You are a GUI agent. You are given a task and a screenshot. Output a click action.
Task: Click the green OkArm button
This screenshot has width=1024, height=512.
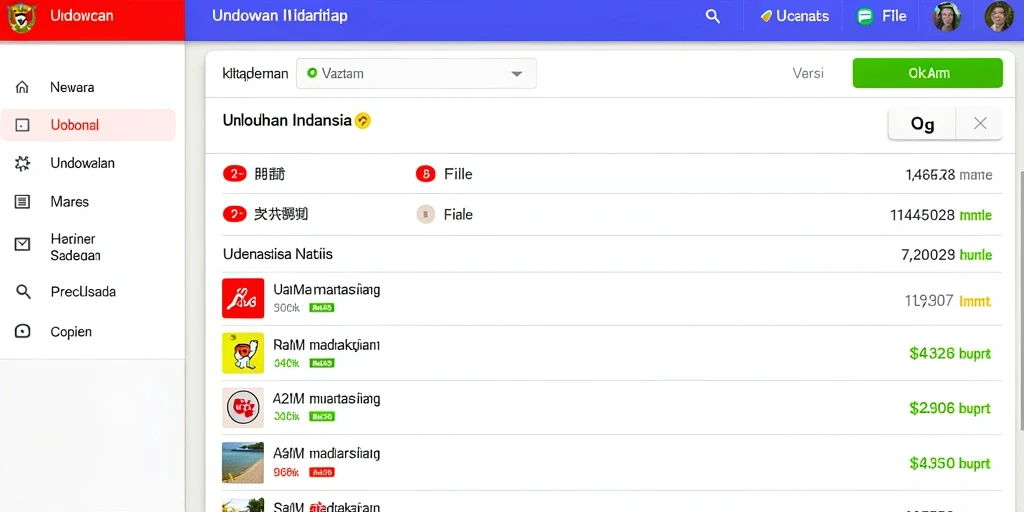pyautogui.click(x=927, y=73)
